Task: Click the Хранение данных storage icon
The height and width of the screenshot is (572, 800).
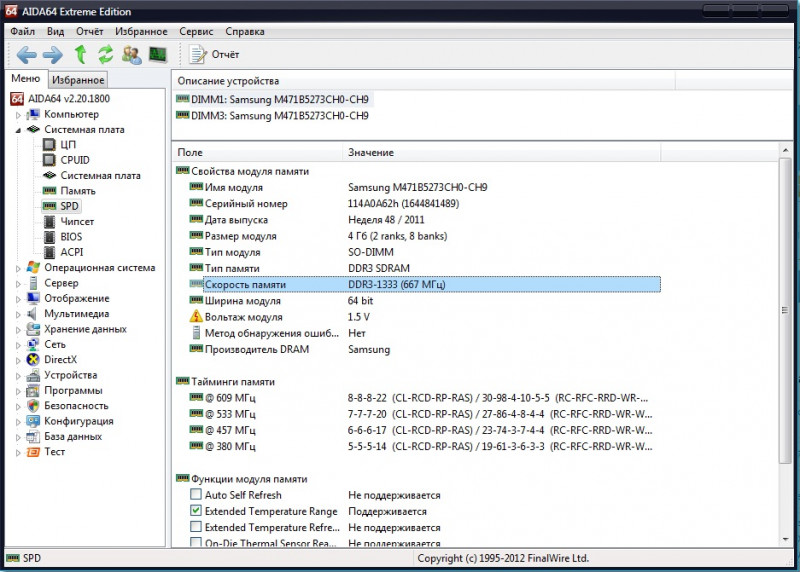Action: [33, 329]
